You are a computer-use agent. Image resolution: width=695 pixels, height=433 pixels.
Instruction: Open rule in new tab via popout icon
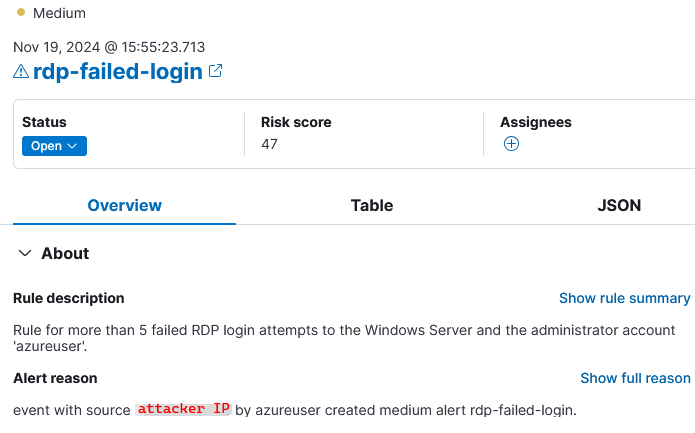[x=215, y=71]
